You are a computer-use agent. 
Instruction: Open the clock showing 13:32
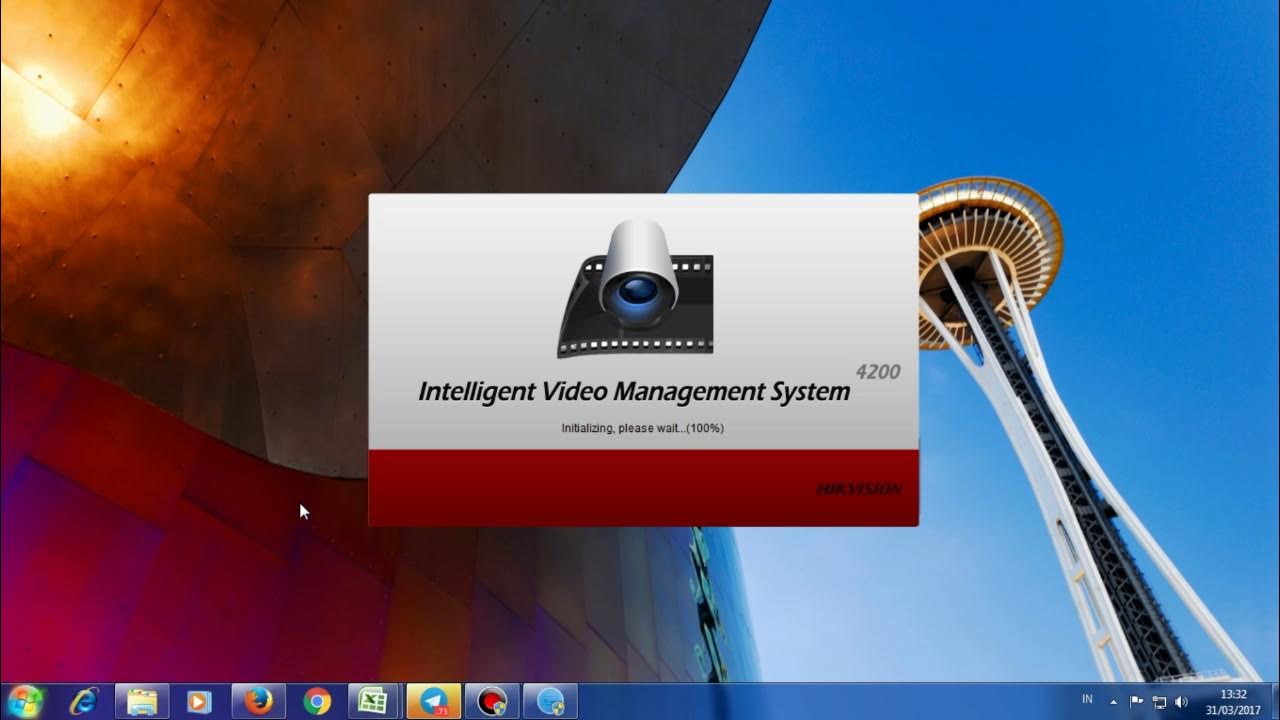pos(1233,702)
